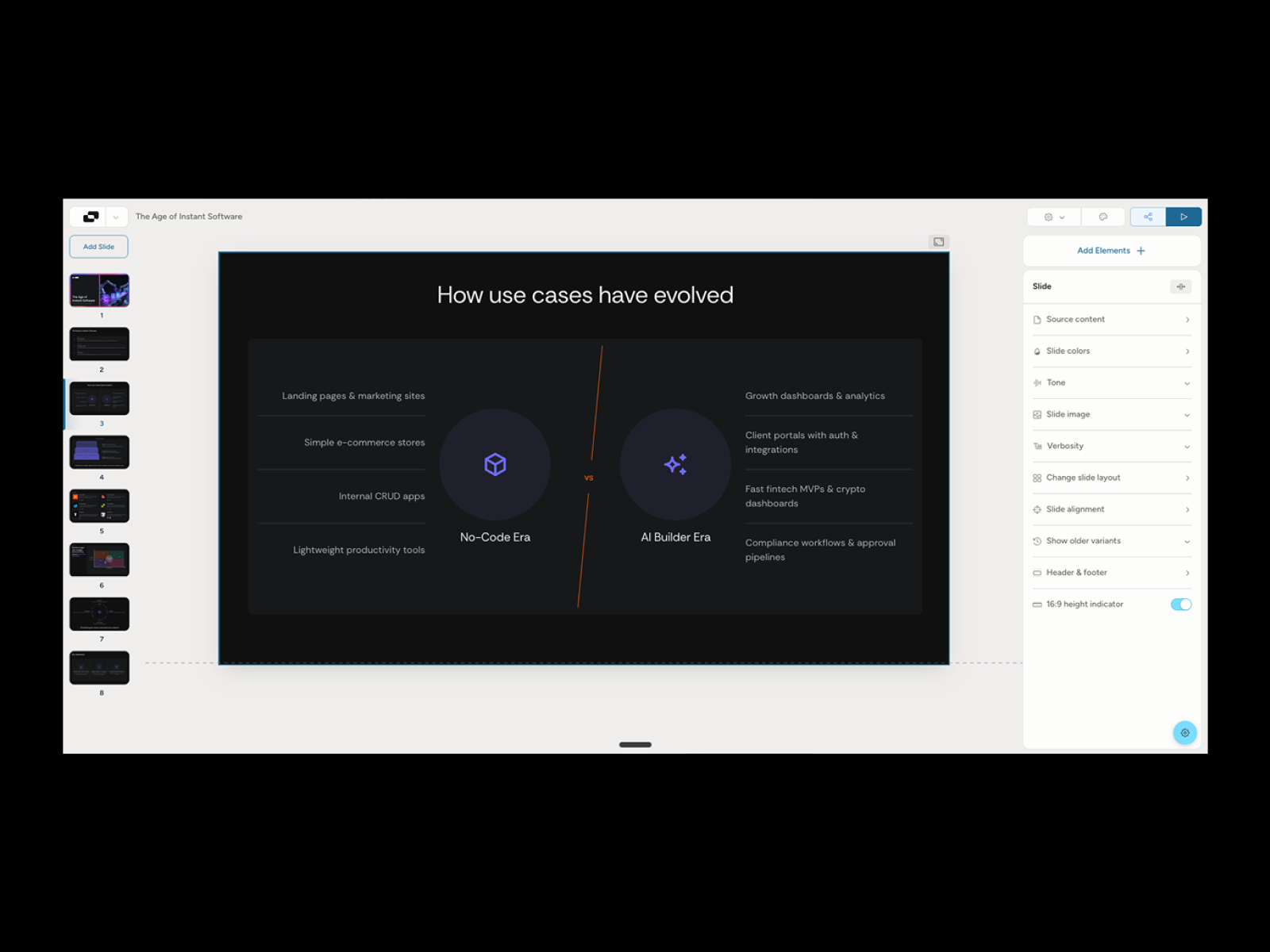Open the theme palette icon
The height and width of the screenshot is (952, 1270).
click(x=1103, y=217)
